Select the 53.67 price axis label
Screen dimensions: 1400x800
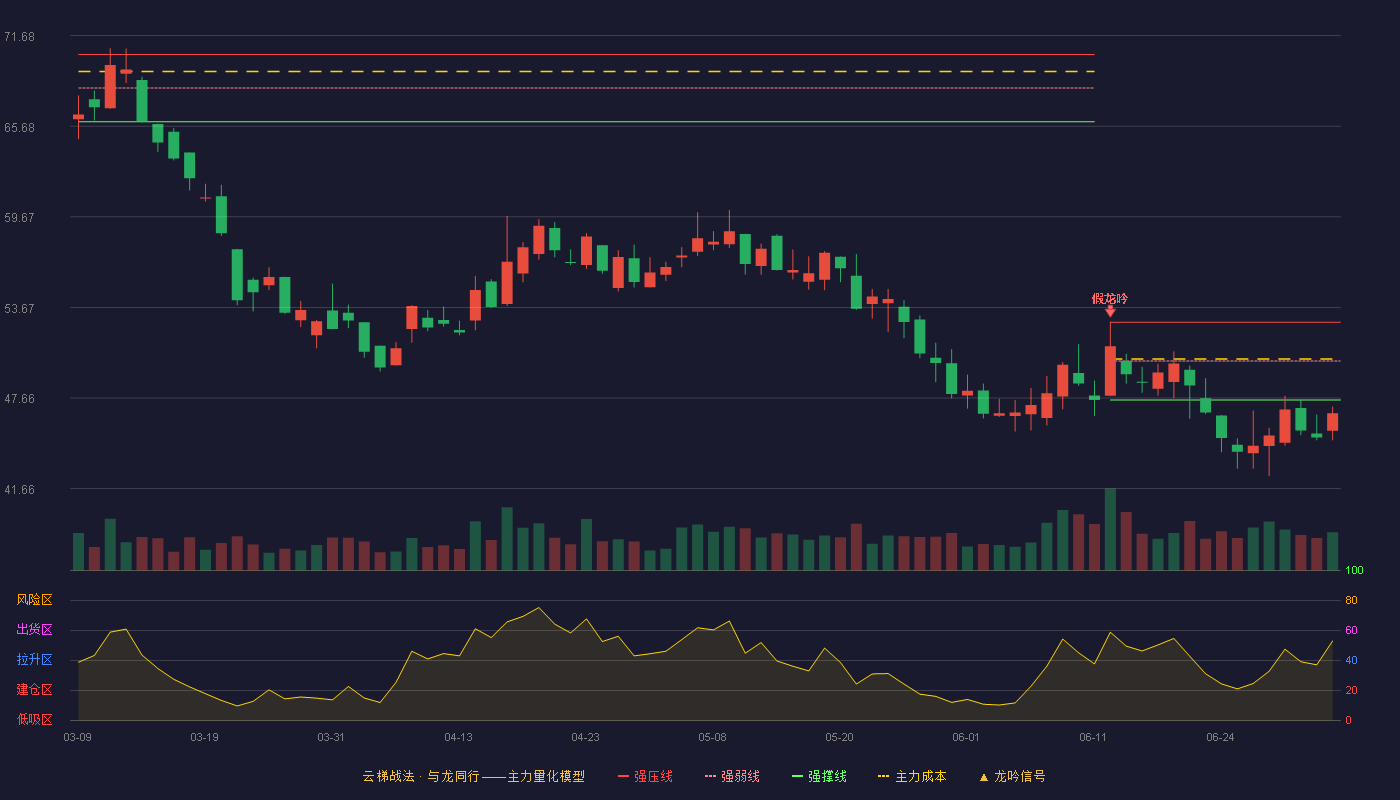[x=19, y=309]
